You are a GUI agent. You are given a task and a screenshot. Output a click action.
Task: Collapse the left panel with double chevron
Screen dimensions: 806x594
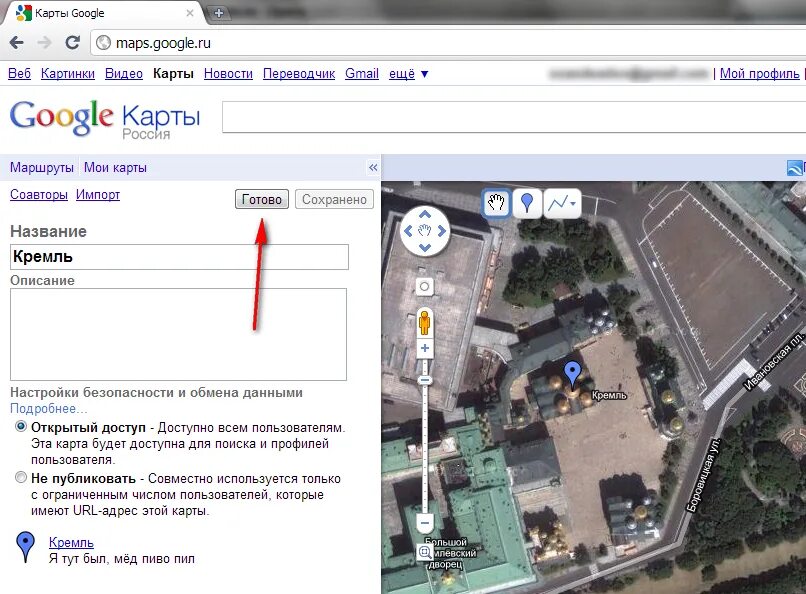[x=373, y=167]
